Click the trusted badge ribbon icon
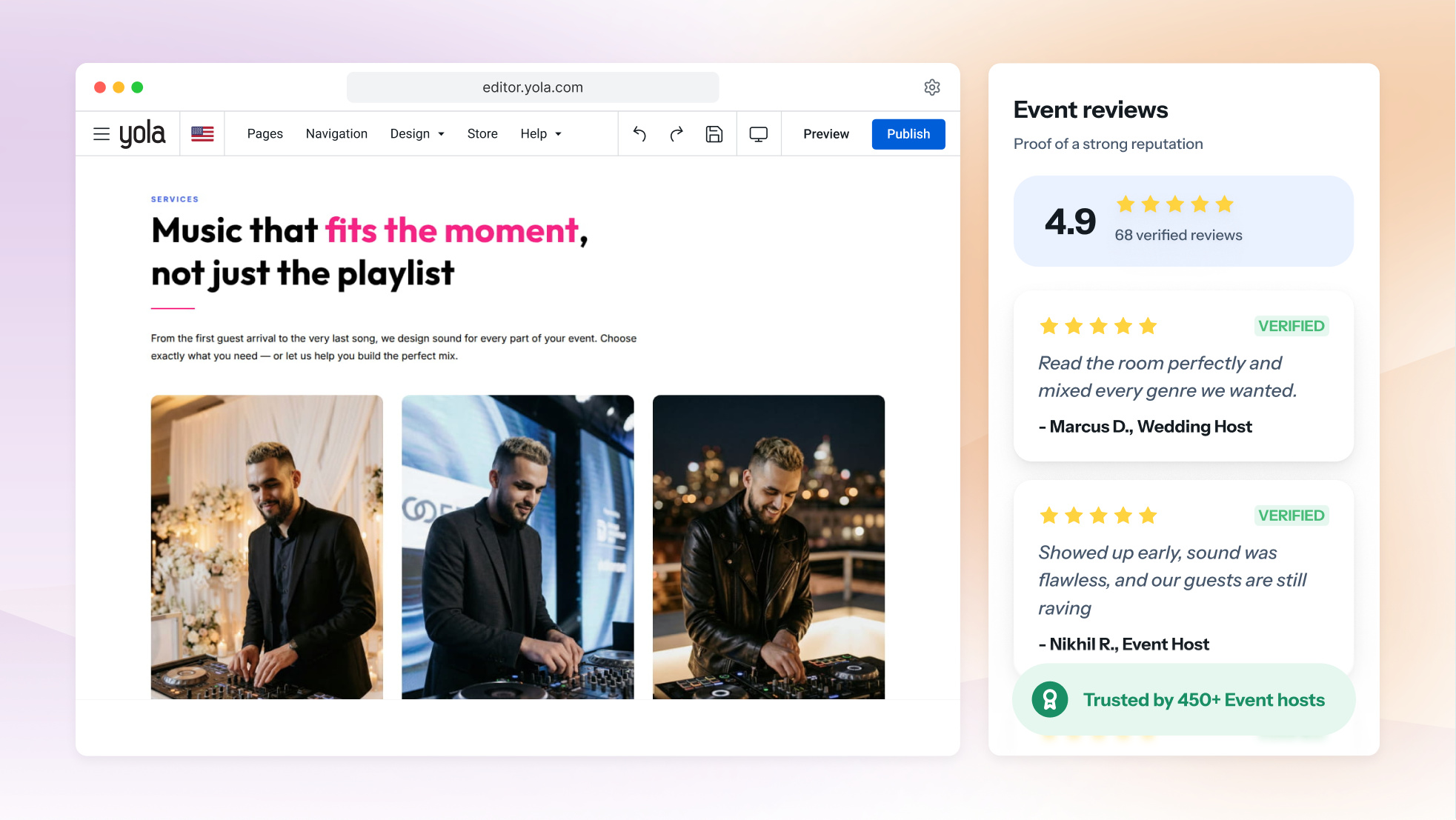The height and width of the screenshot is (820, 1456). (1050, 699)
